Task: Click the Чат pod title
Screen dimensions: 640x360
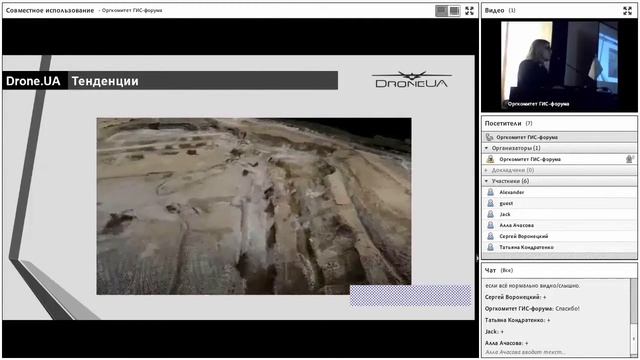Action: tap(490, 270)
